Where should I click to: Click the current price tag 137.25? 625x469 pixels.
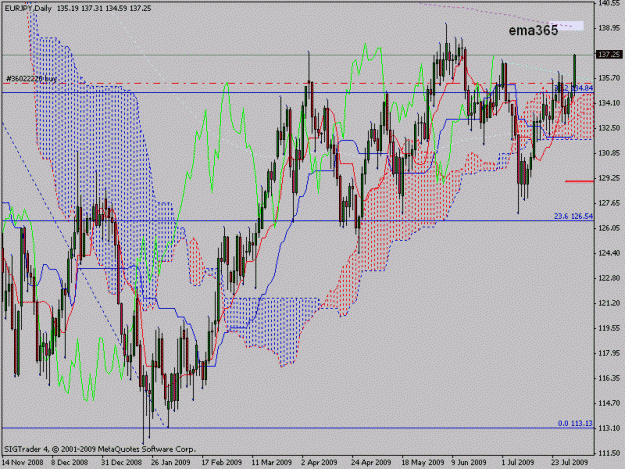pyautogui.click(x=608, y=54)
